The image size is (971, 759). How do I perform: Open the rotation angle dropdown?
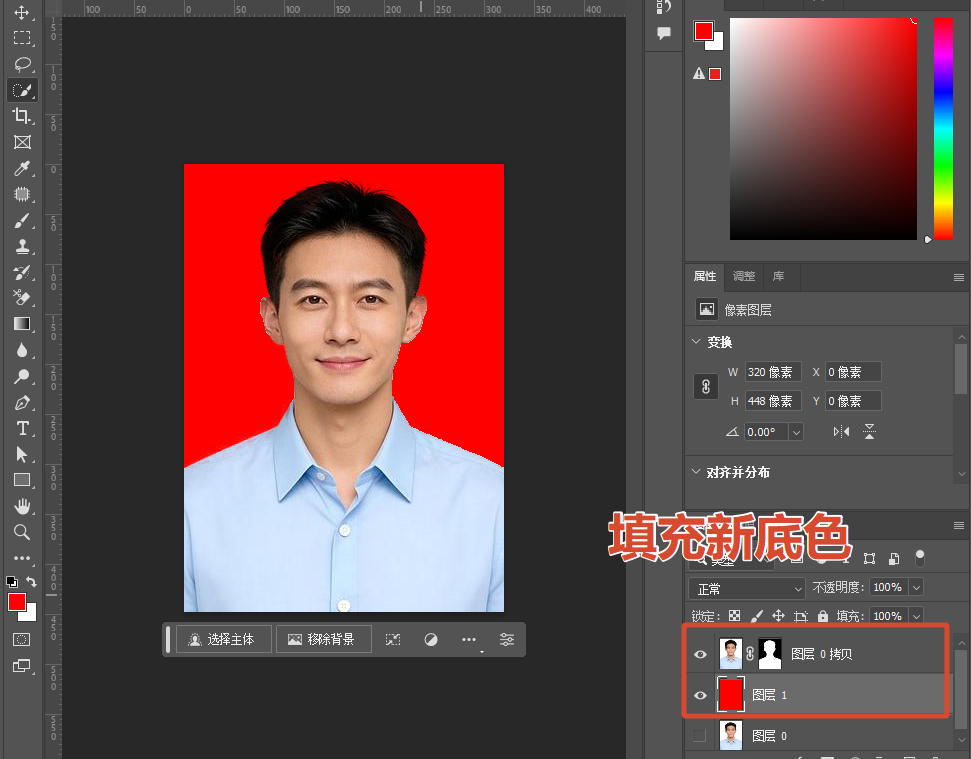pos(796,432)
